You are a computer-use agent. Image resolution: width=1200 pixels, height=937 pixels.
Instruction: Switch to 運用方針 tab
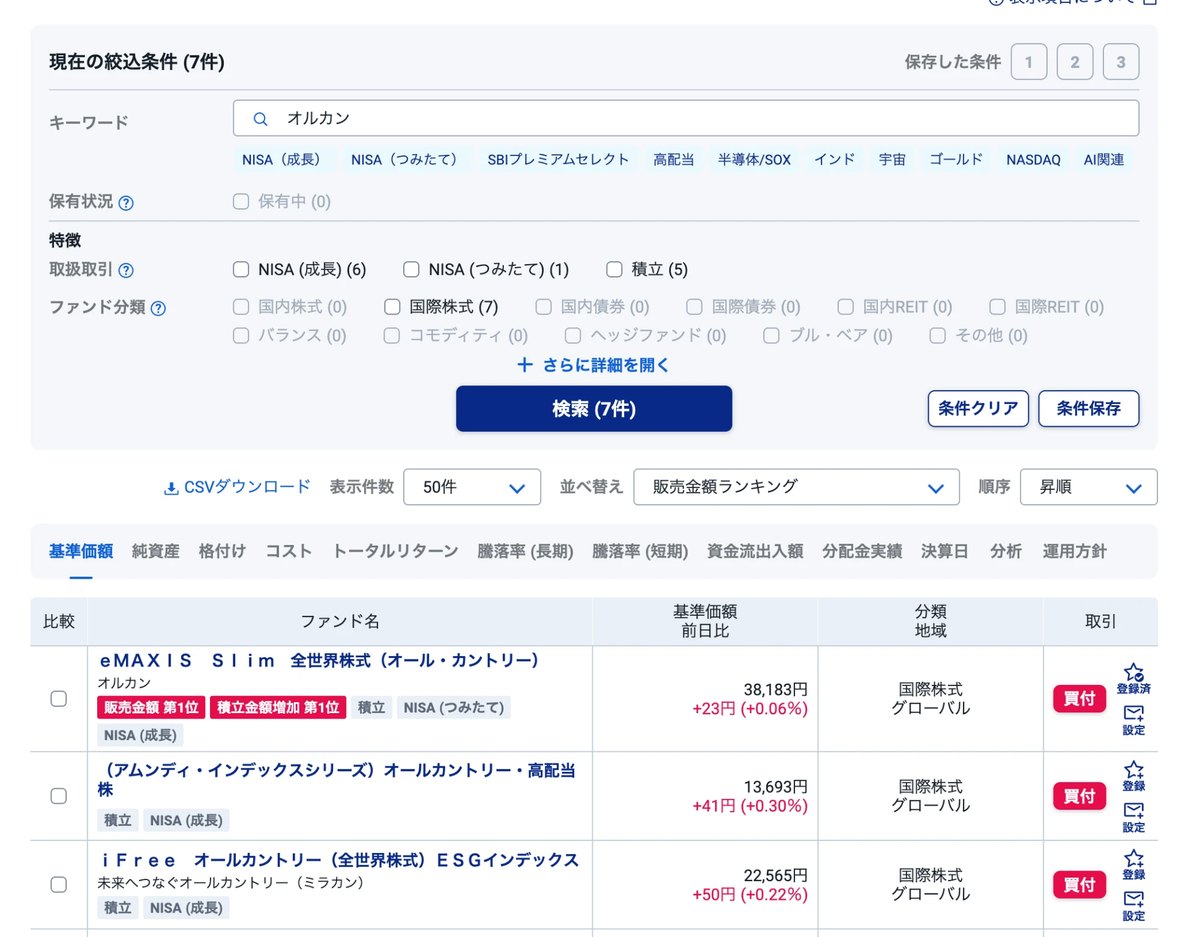coord(1075,551)
